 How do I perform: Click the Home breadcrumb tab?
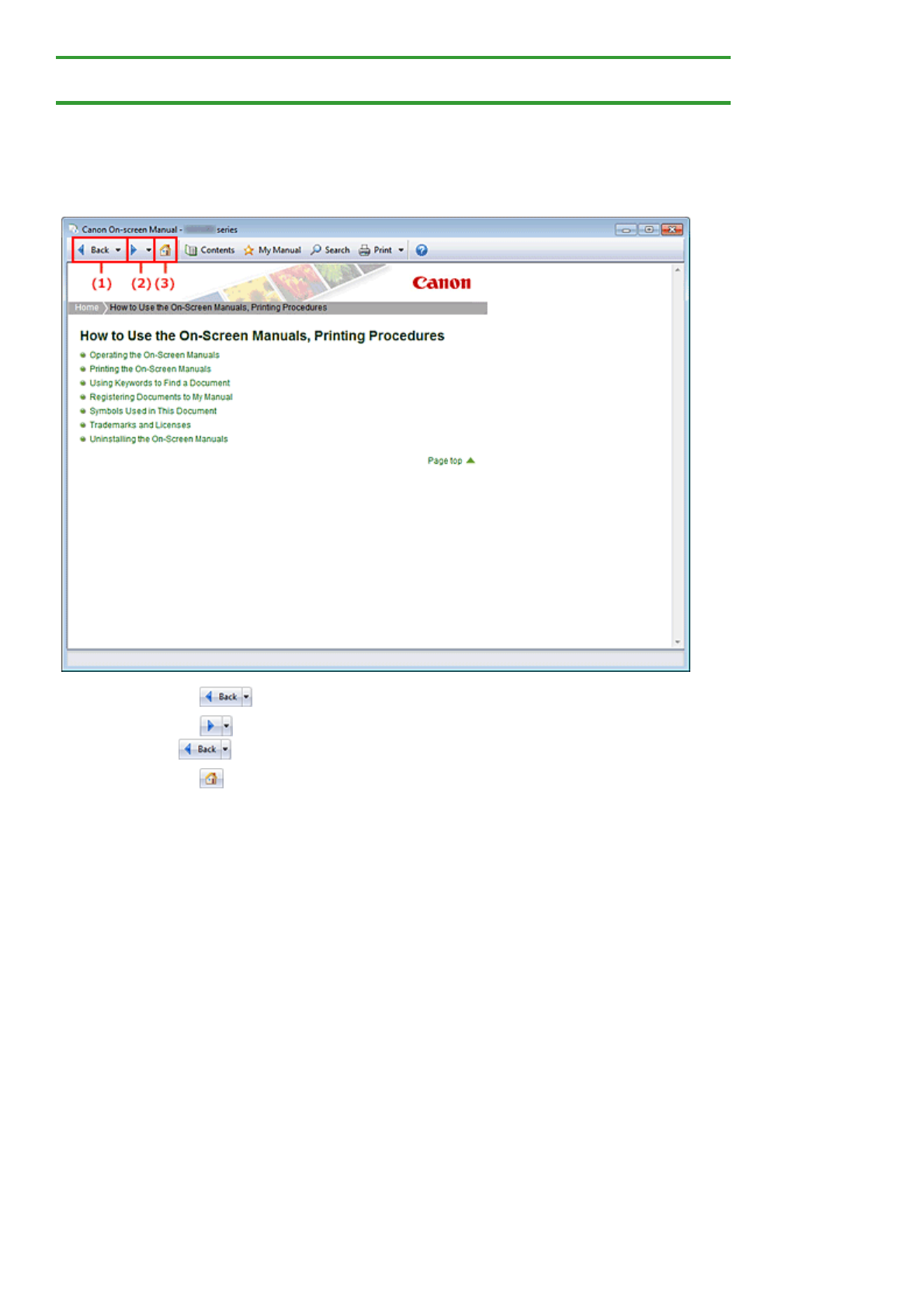pos(86,308)
